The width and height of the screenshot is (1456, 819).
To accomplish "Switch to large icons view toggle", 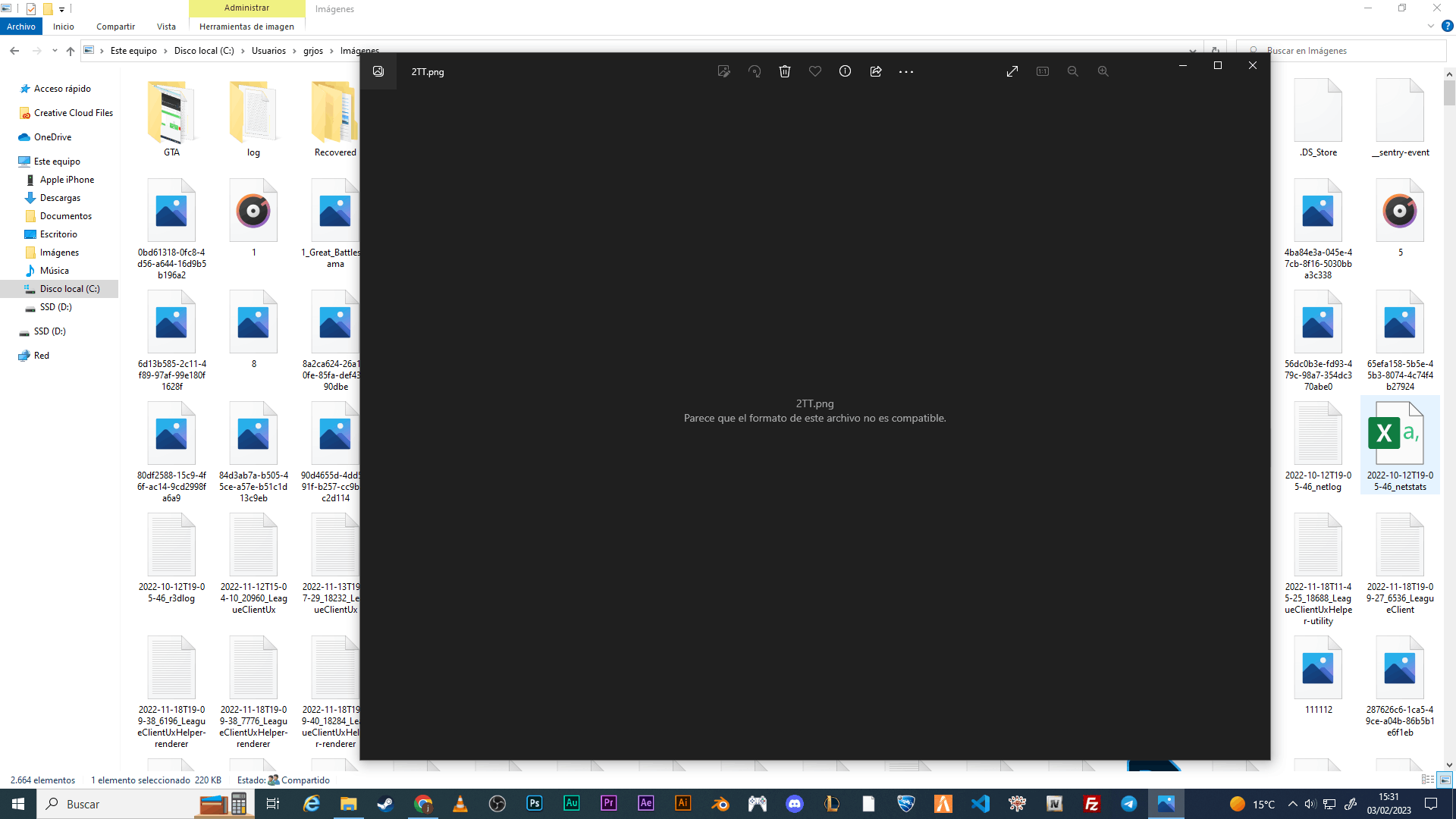I will pos(1445,780).
